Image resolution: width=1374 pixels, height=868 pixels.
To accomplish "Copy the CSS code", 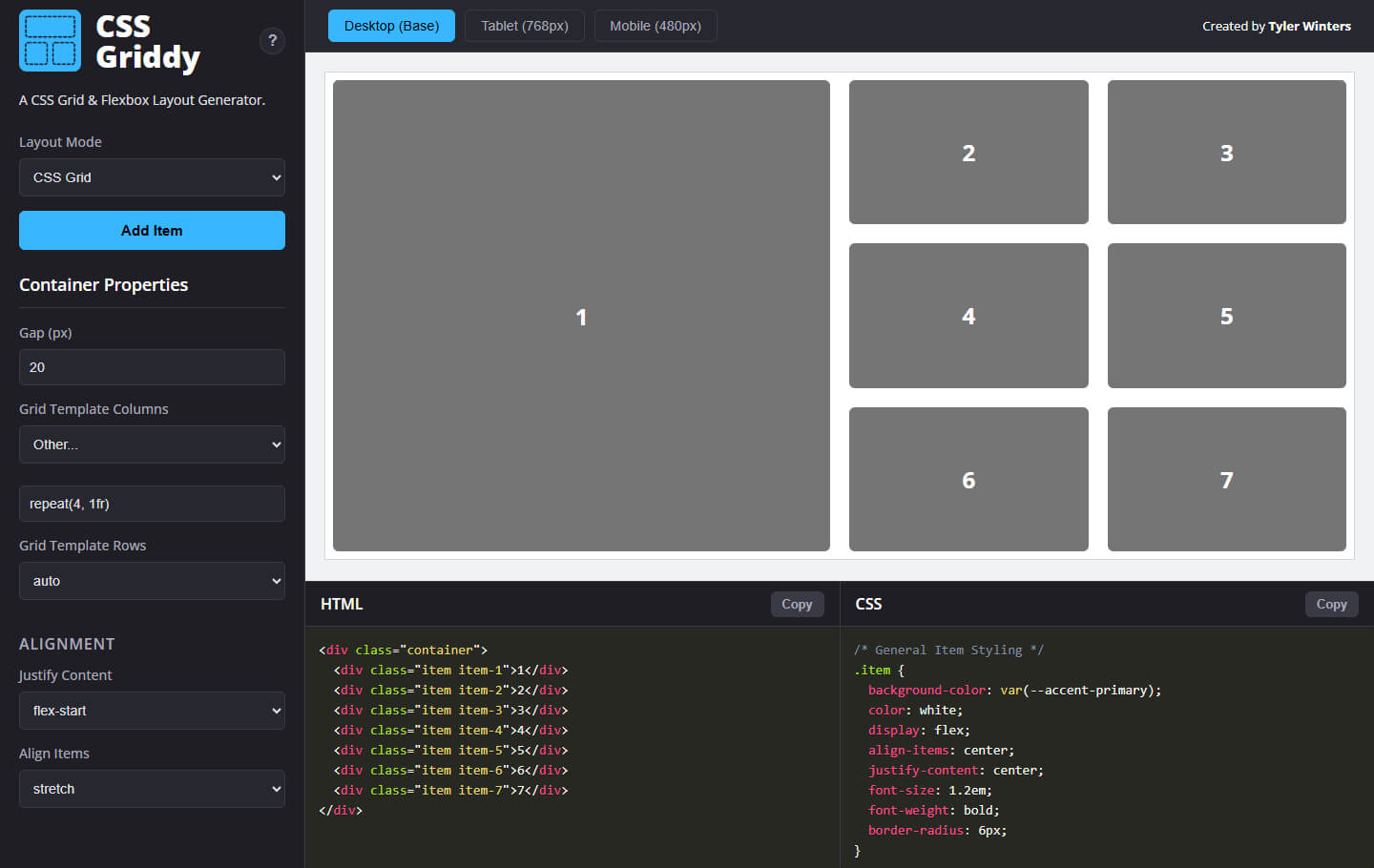I will click(x=1331, y=604).
